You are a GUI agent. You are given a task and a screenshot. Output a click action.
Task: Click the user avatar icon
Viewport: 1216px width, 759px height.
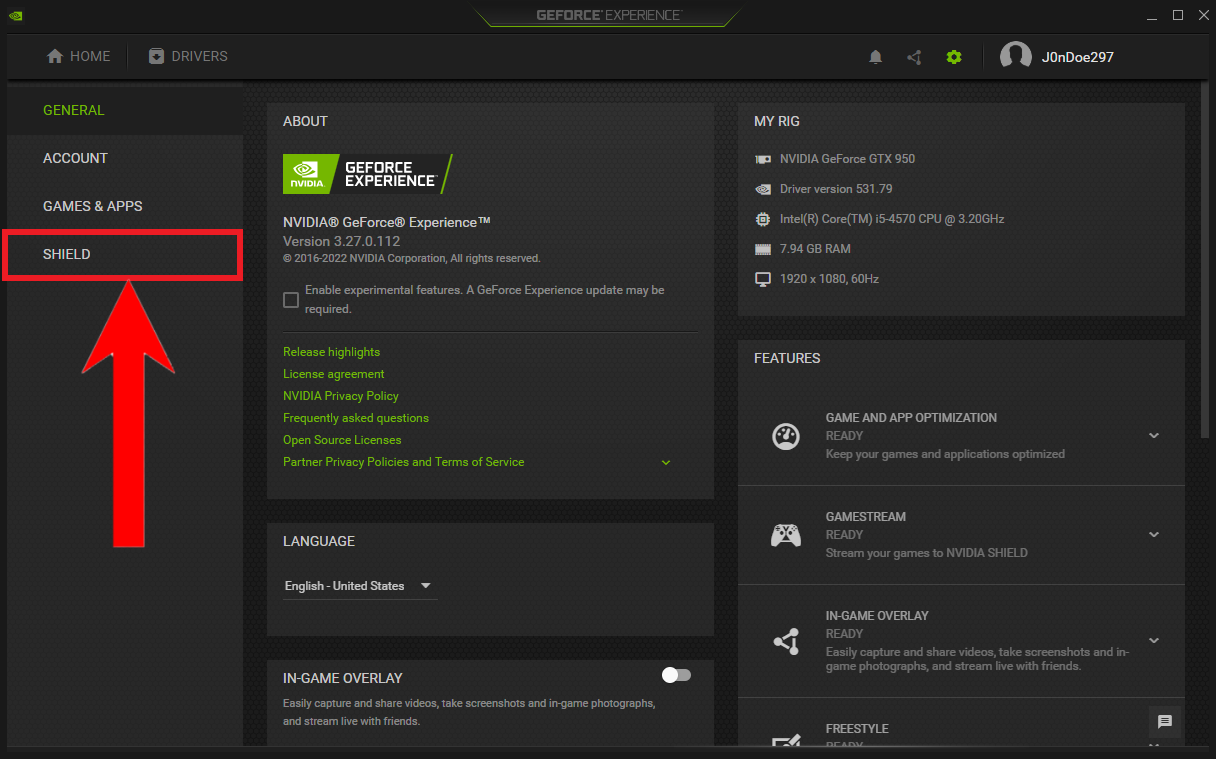1016,57
